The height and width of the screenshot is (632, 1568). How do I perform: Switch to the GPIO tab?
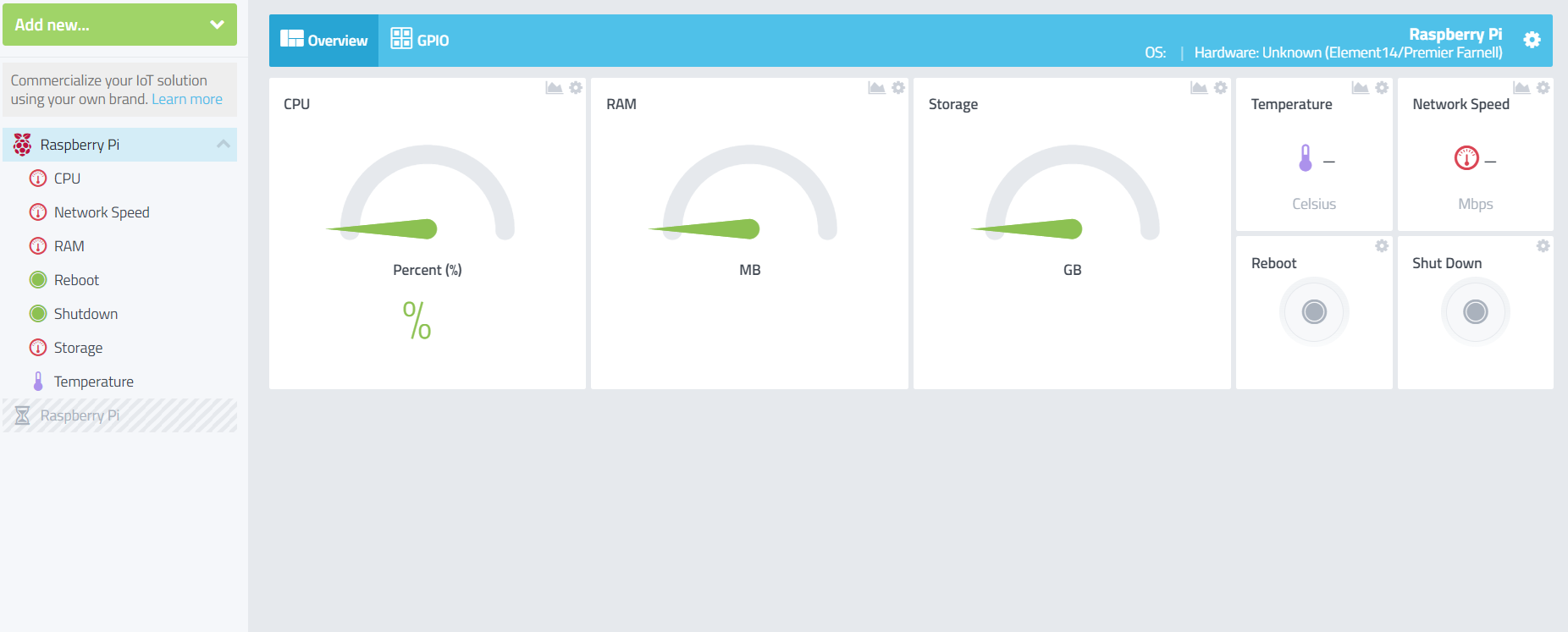point(420,40)
